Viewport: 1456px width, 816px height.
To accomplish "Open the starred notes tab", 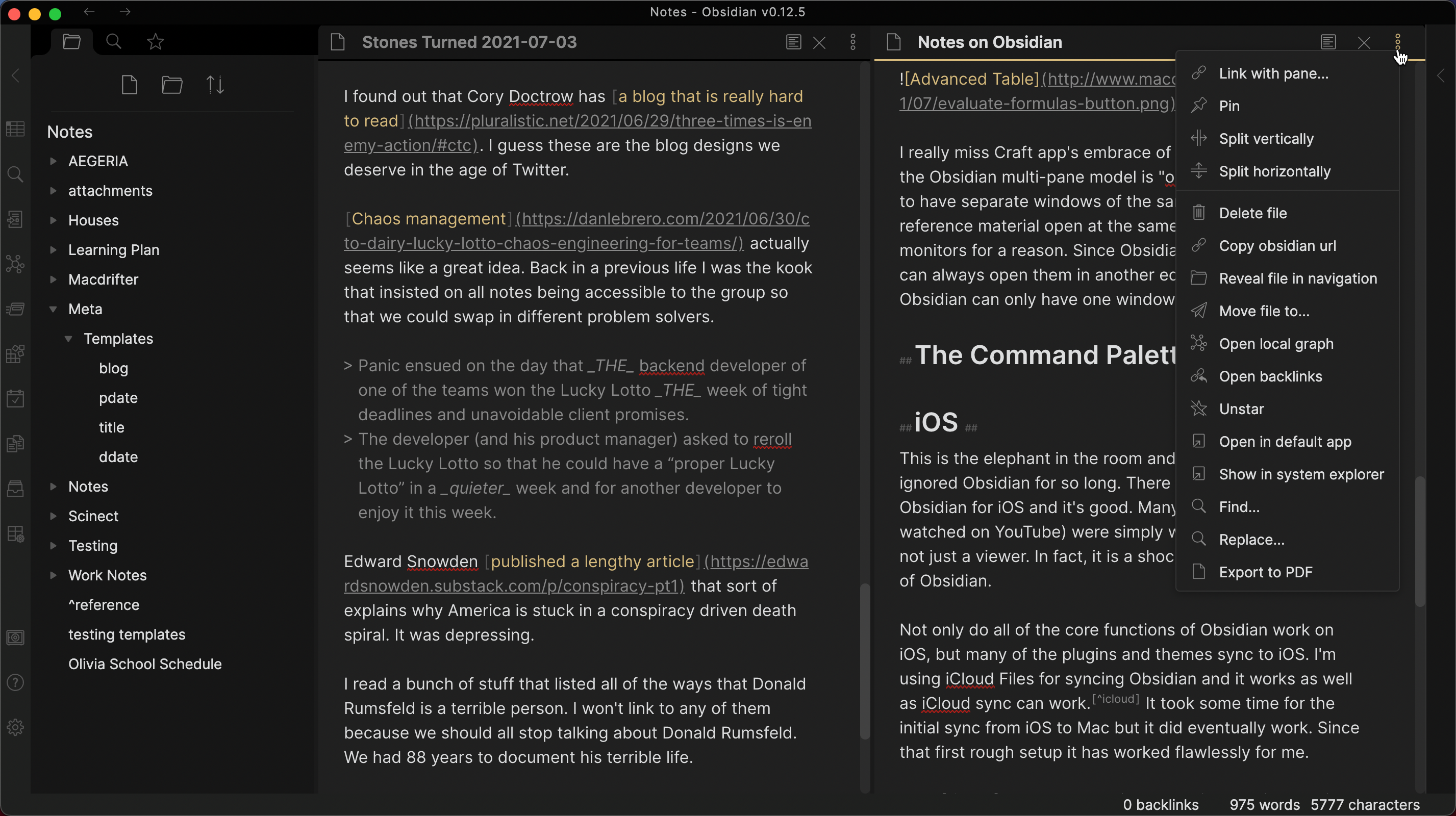I will (x=156, y=42).
